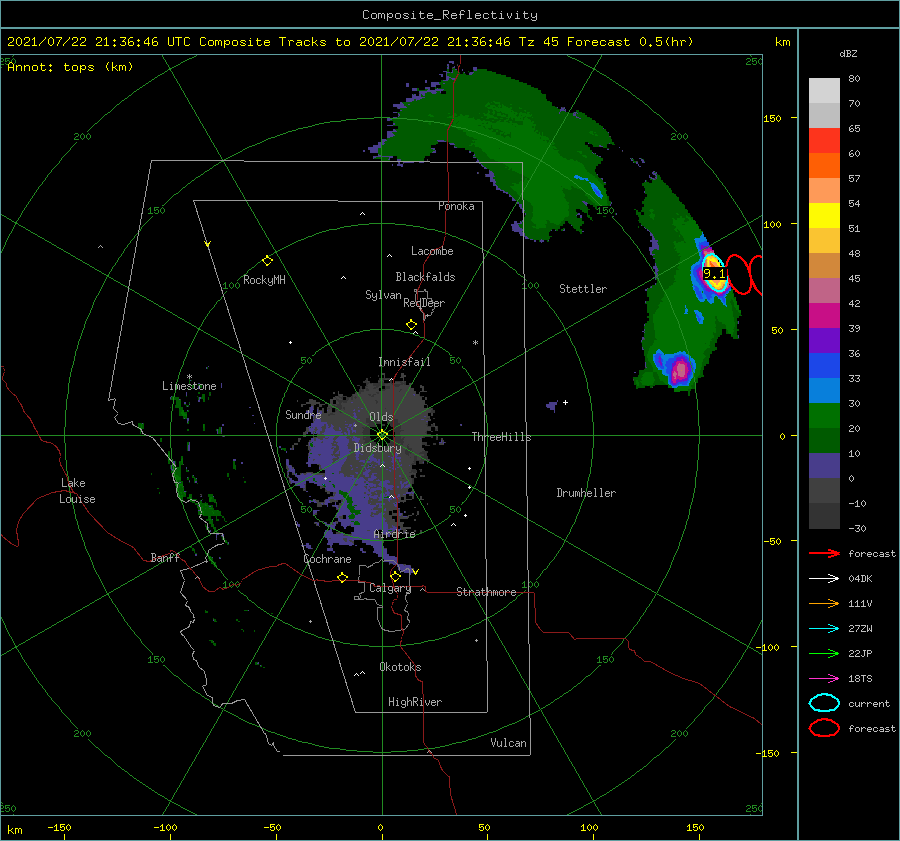Screen dimensions: 900x841
Task: Click the asterisk marker above Limestone label
Action: pyautogui.click(x=189, y=377)
